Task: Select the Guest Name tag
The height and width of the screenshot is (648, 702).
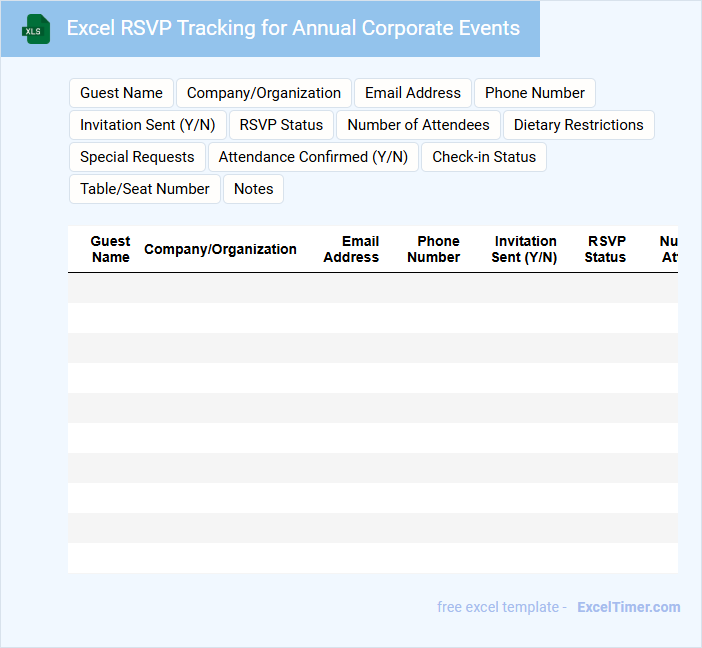Action: pos(121,93)
